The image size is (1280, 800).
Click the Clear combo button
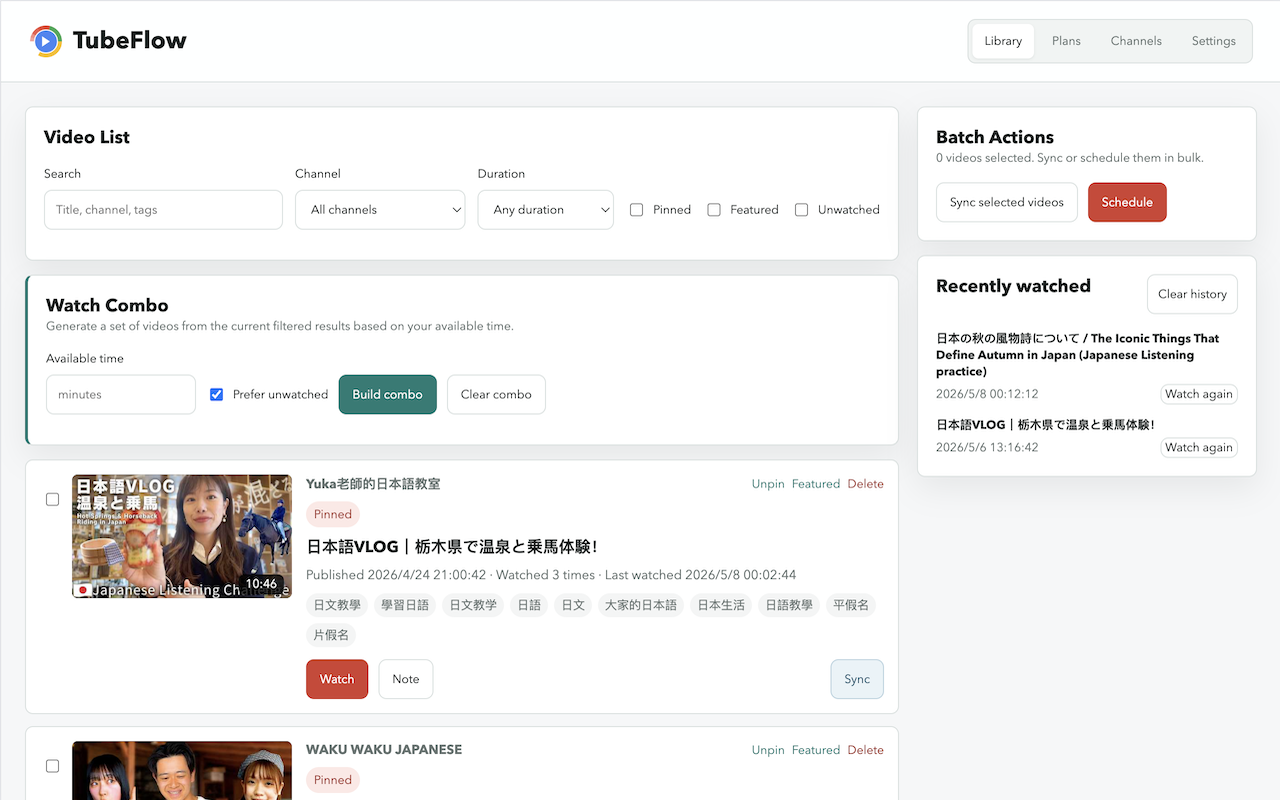[x=496, y=395]
